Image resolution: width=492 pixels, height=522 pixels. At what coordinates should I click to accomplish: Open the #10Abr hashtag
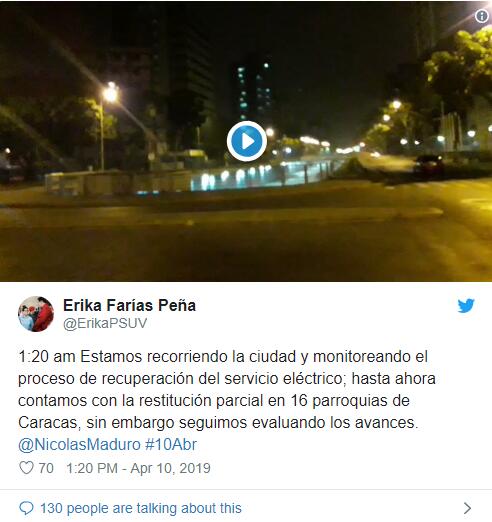pyautogui.click(x=171, y=445)
